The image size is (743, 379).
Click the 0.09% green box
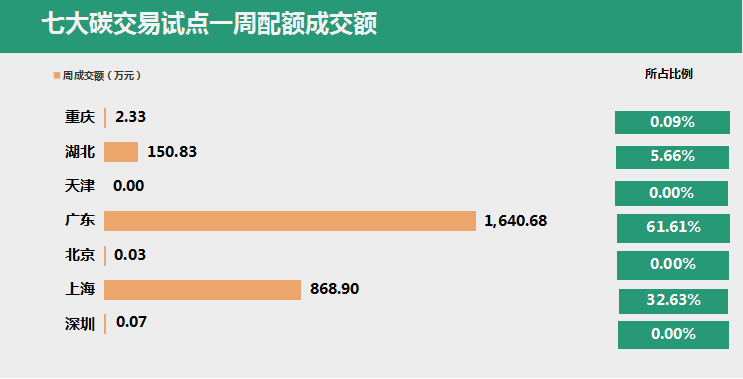point(672,122)
